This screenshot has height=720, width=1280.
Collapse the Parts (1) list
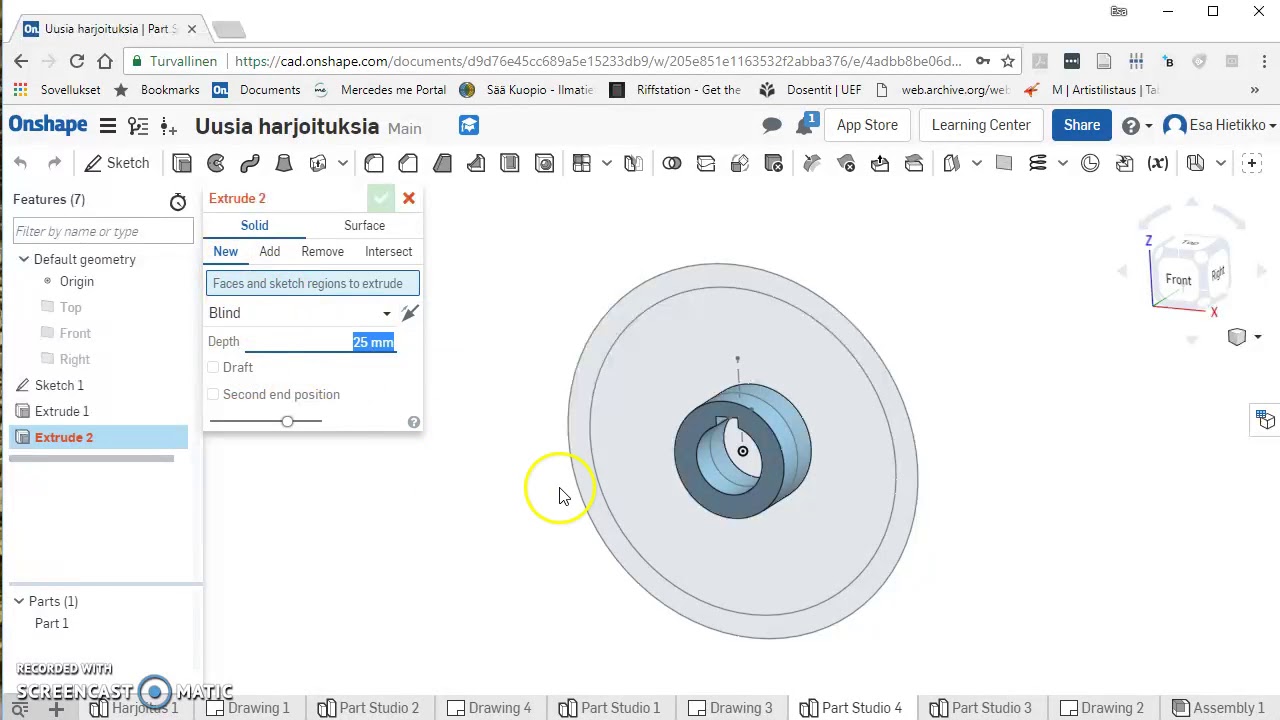[x=18, y=601]
